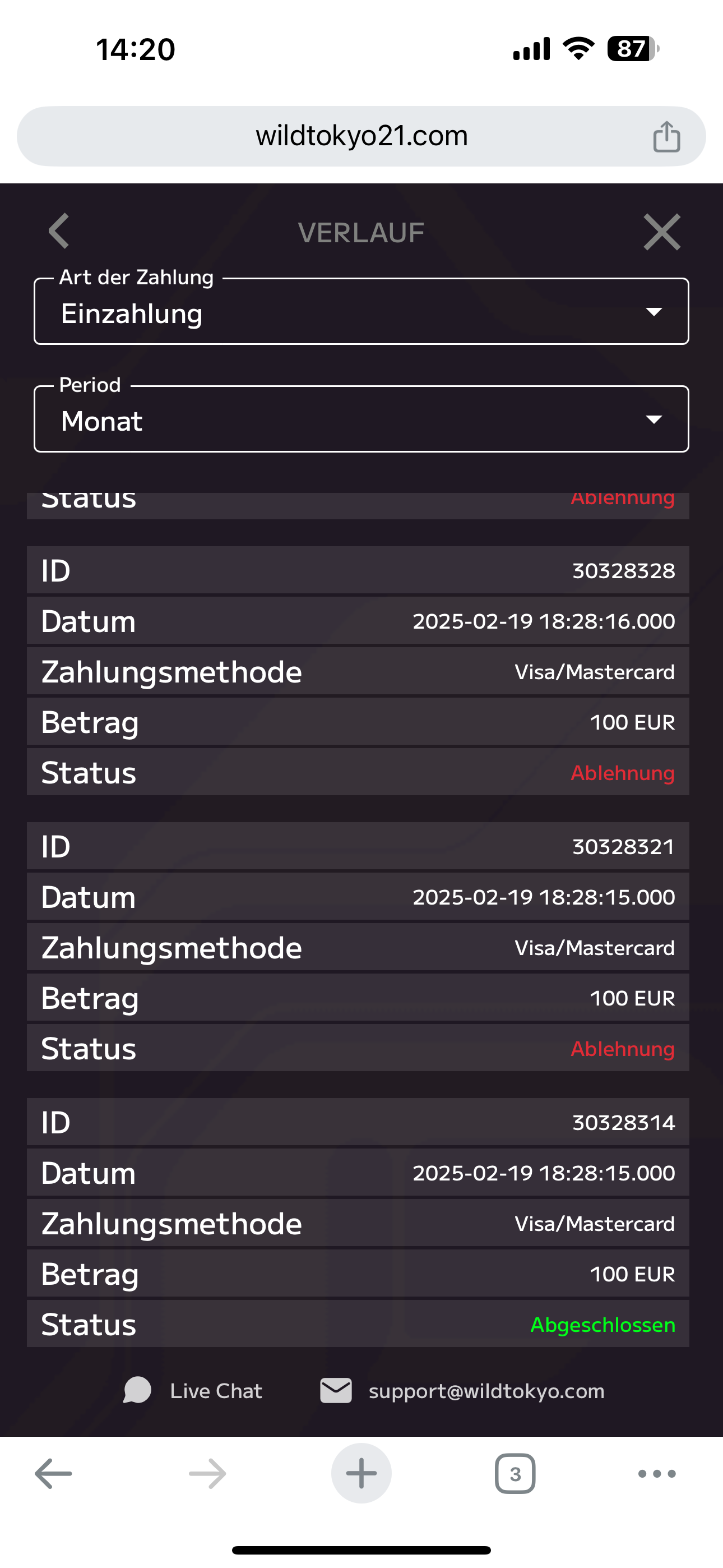Go back using the Verlauf chevron
Image resolution: width=723 pixels, height=1568 pixels.
coord(59,231)
